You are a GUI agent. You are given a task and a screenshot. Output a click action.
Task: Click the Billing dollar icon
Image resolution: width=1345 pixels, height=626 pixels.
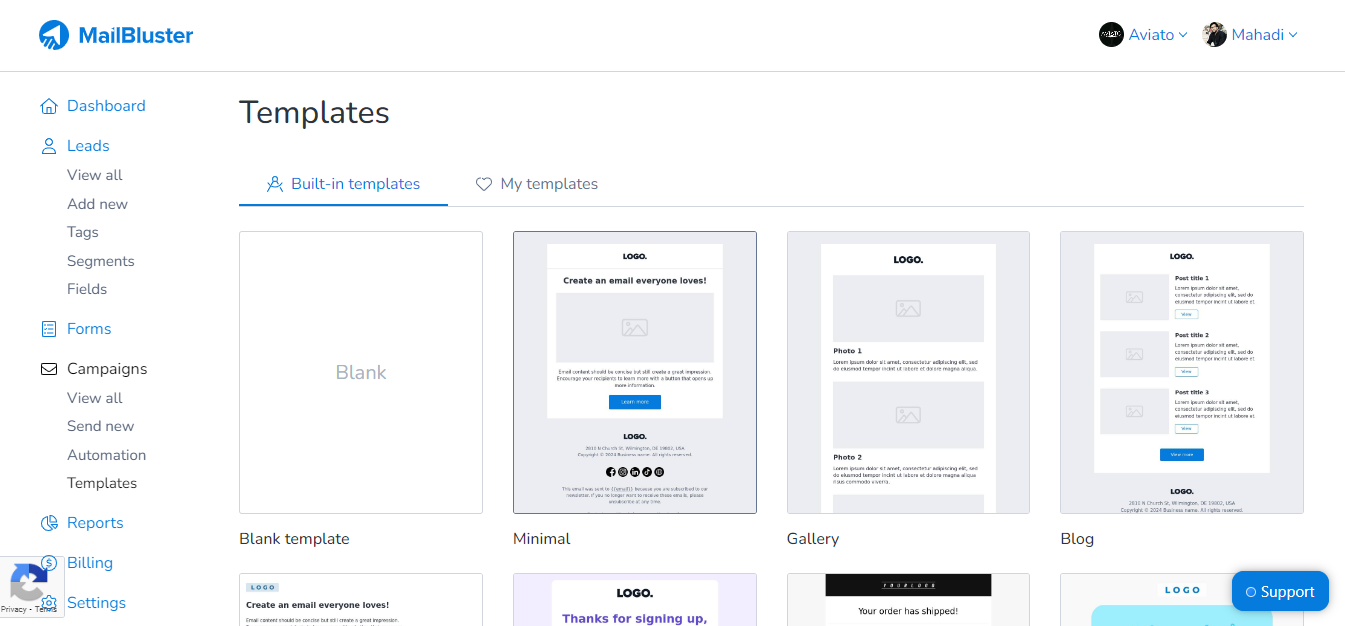(x=48, y=562)
